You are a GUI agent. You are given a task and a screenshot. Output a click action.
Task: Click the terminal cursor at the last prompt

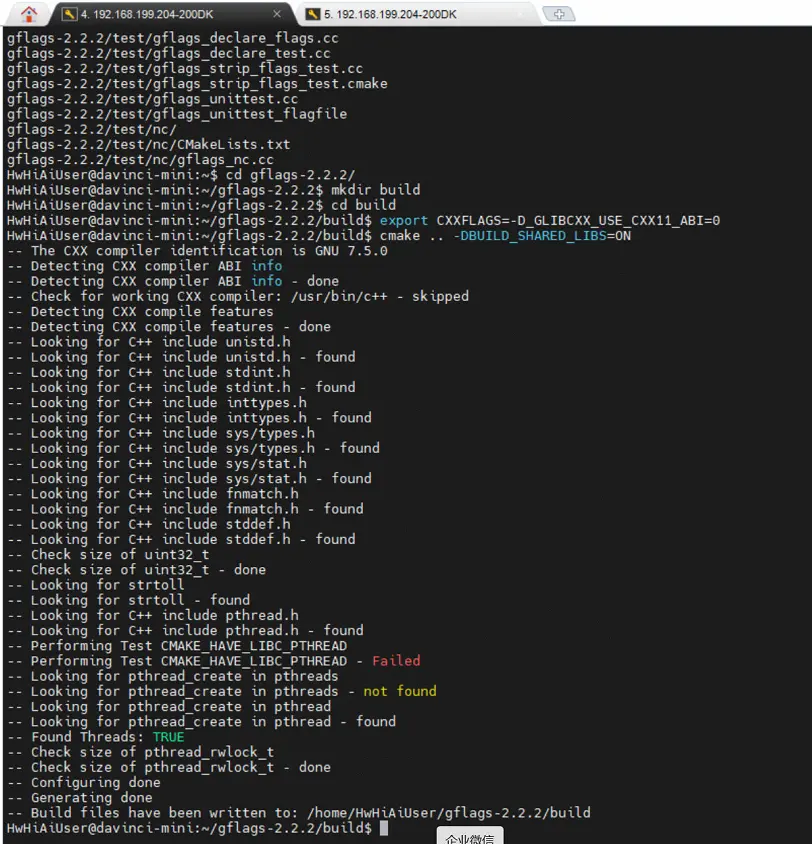(383, 828)
